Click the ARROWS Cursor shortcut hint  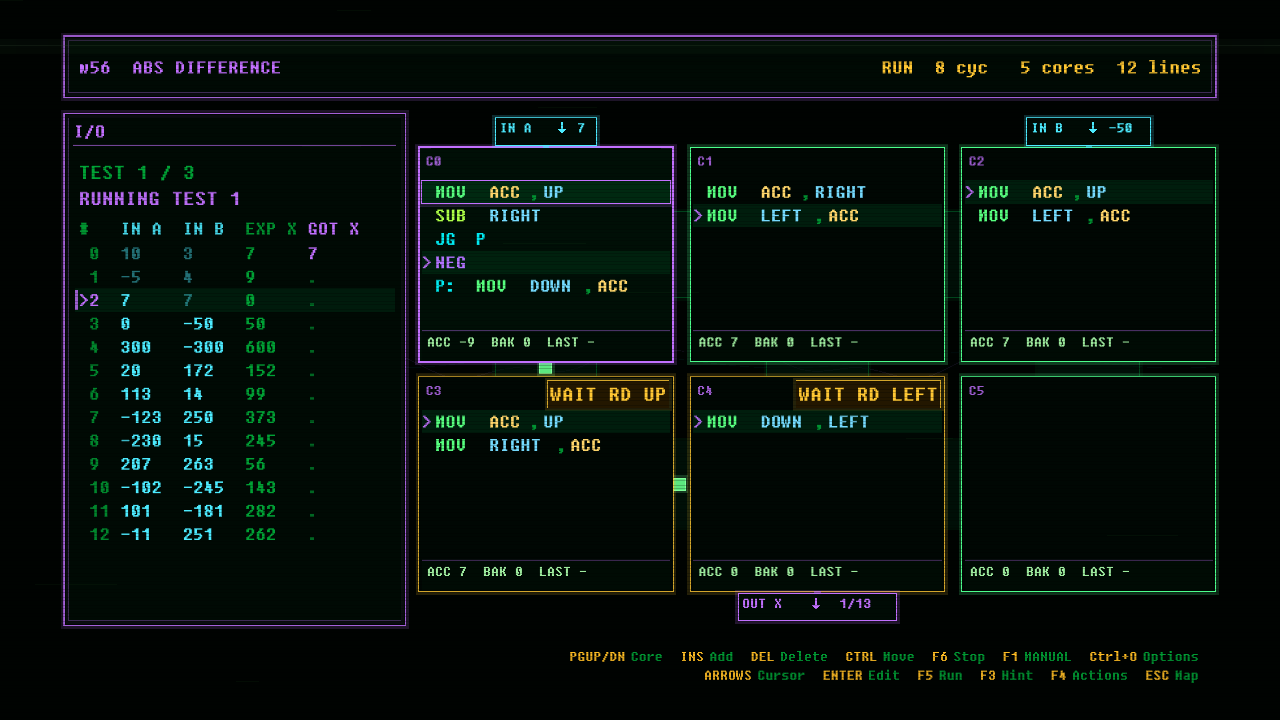click(x=755, y=676)
